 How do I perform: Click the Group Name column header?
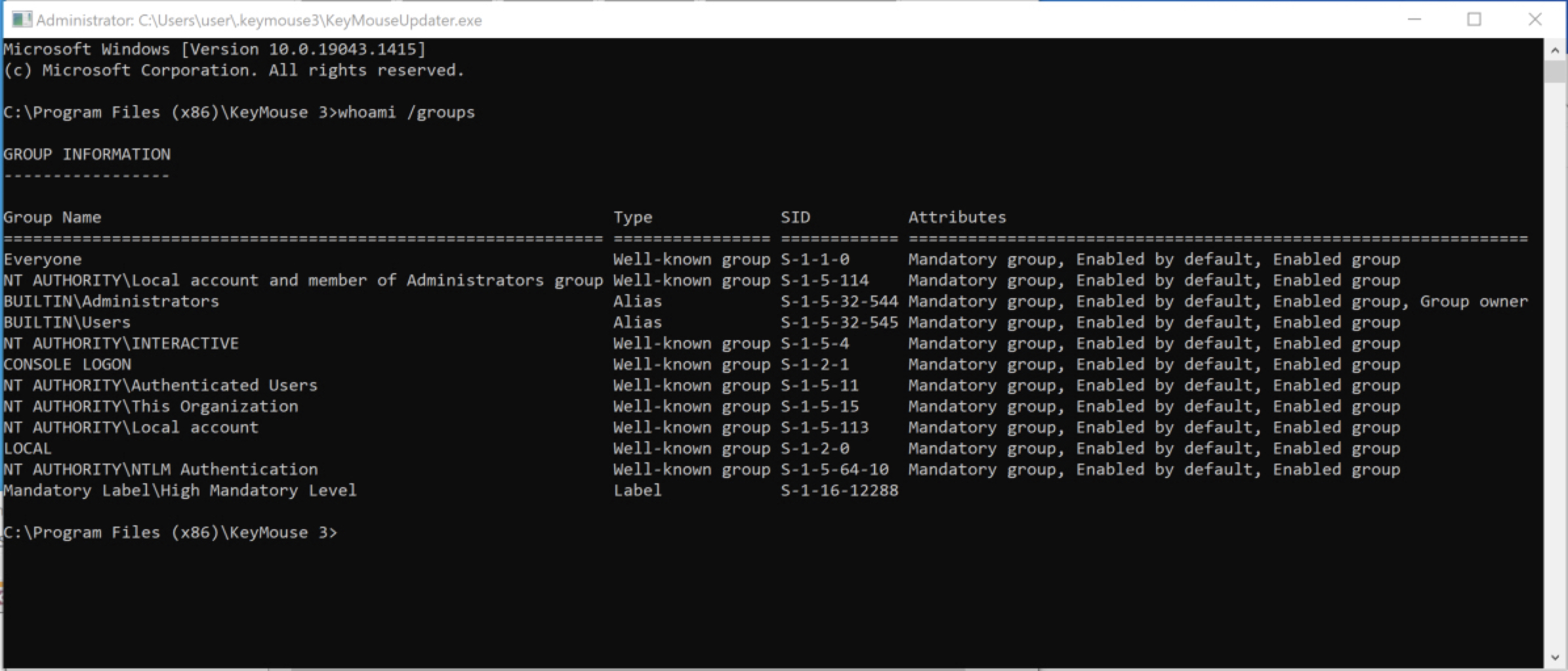point(52,217)
